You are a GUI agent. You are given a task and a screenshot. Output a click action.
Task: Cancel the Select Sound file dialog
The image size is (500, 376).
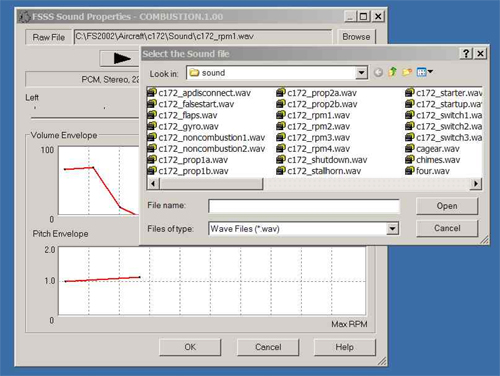coord(447,228)
